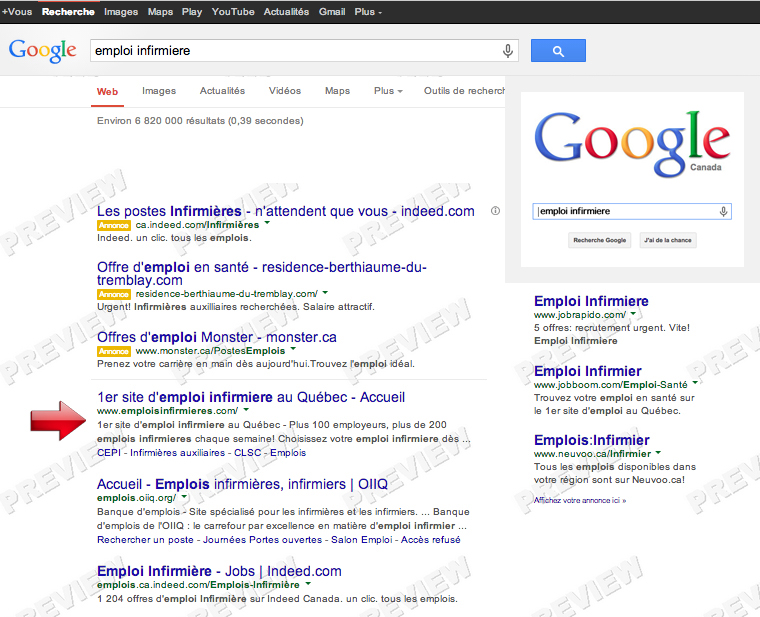
Task: Open dropdown arrow next to emplois.ca.indeed.com/Emplois-Infirmière
Action: coord(307,584)
